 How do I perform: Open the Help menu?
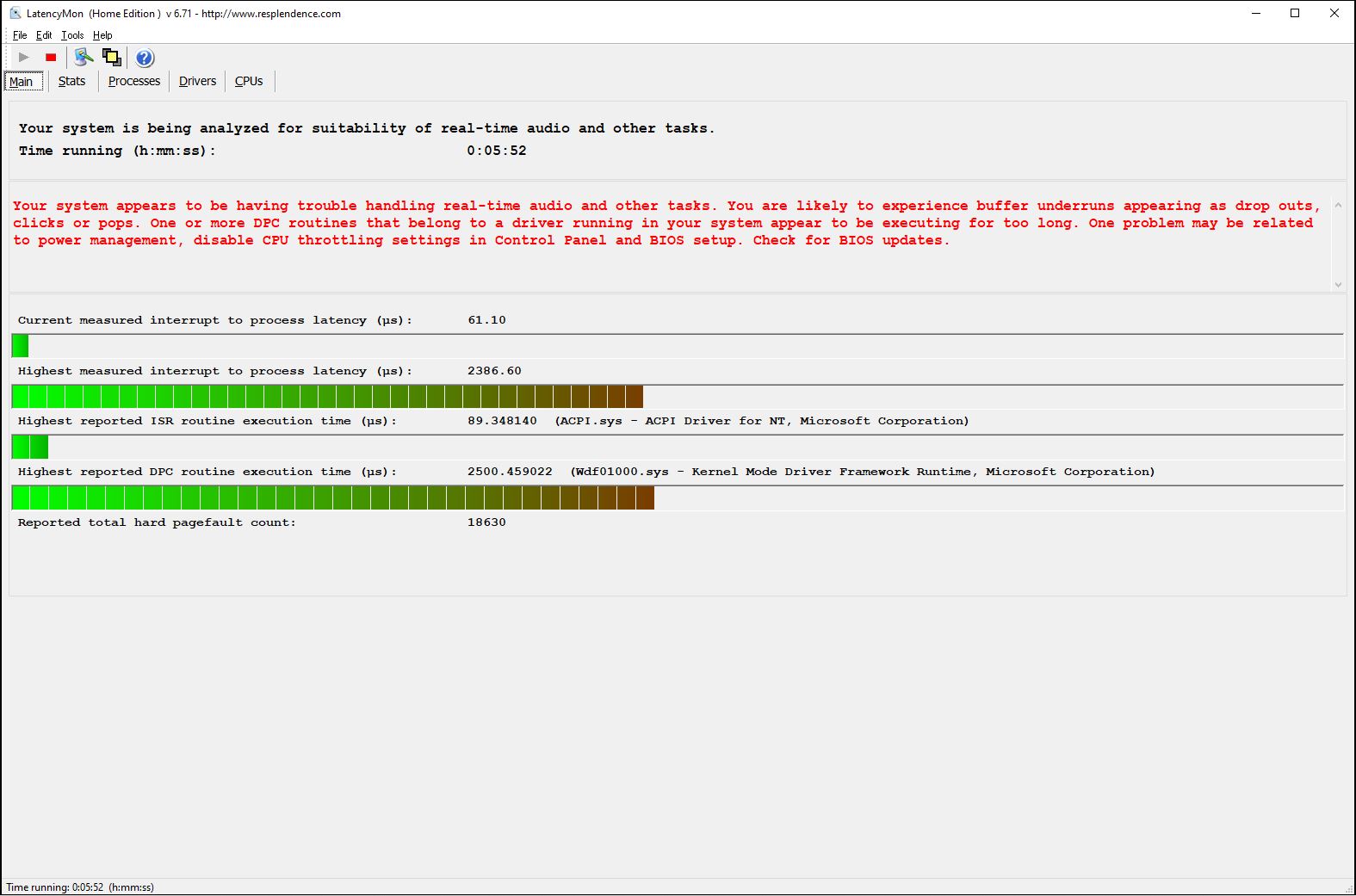point(102,35)
